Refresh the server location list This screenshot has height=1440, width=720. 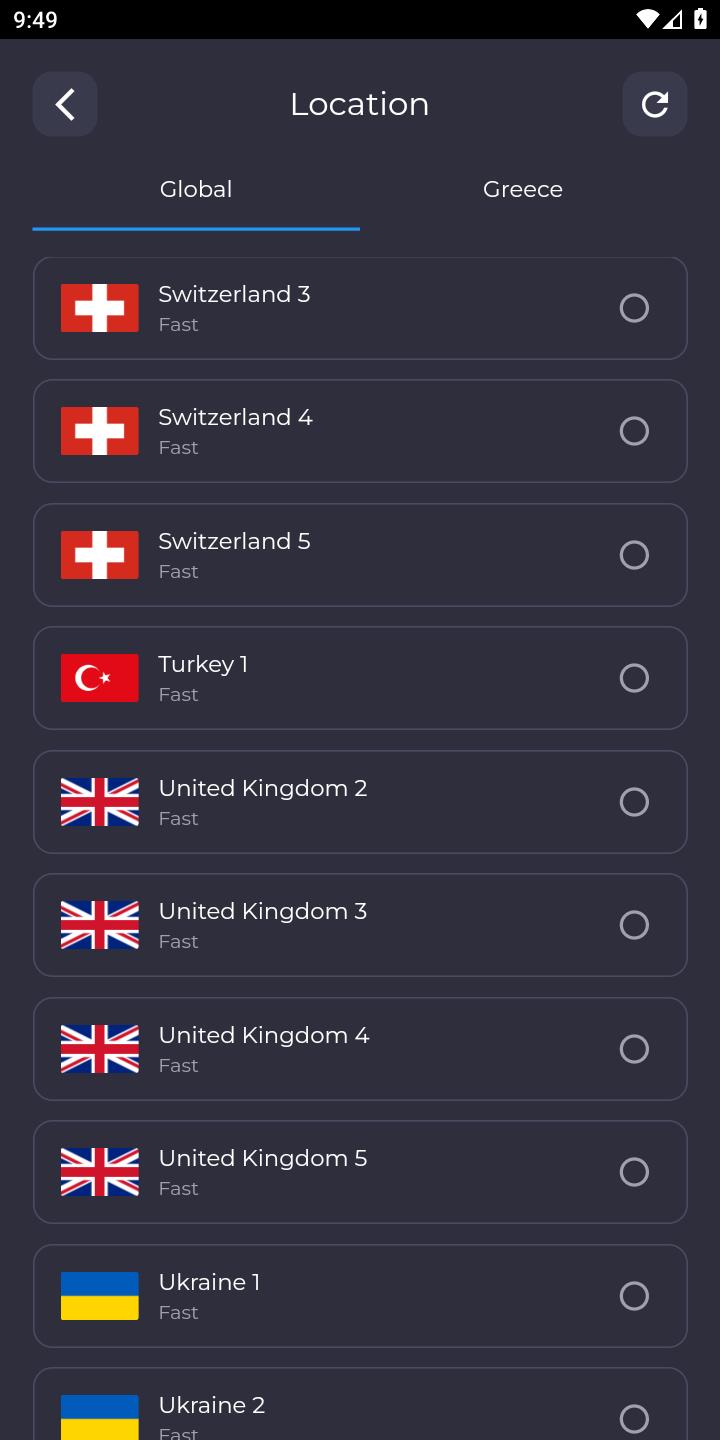(x=655, y=104)
